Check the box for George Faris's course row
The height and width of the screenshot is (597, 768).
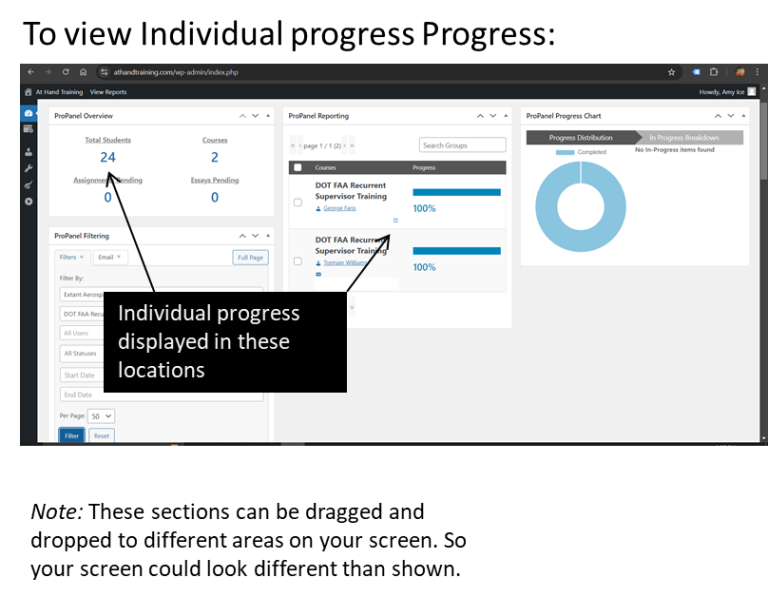pyautogui.click(x=298, y=202)
